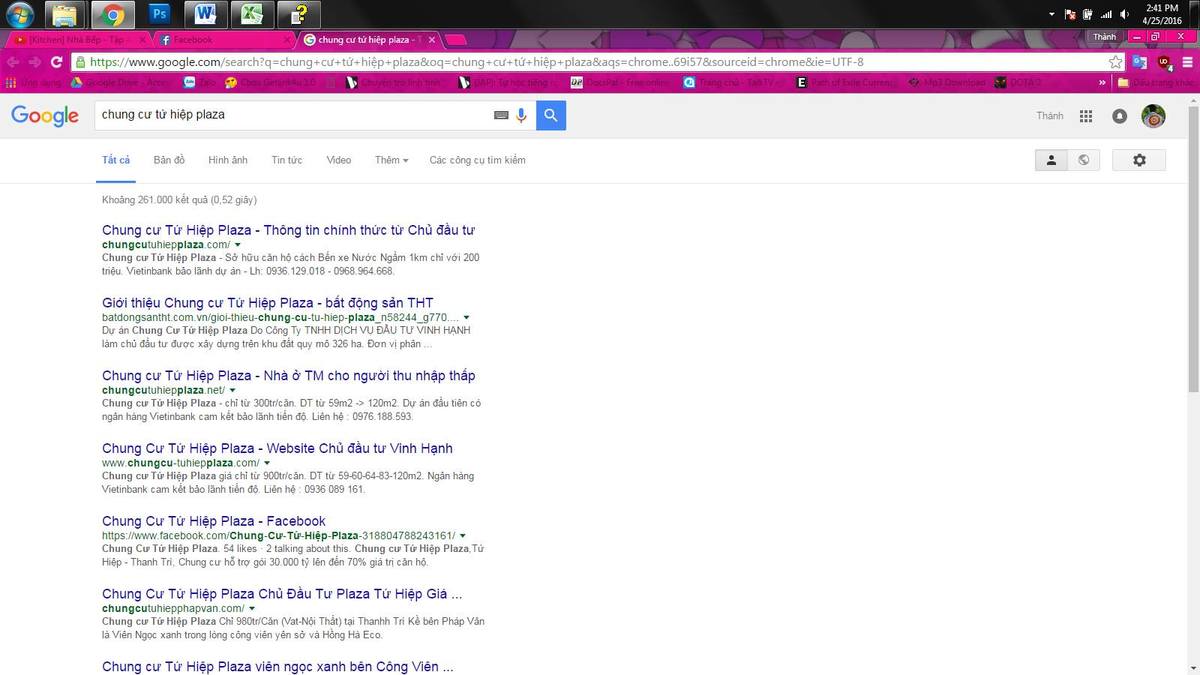
Task: Select Tất cả results tab
Action: pyautogui.click(x=116, y=160)
